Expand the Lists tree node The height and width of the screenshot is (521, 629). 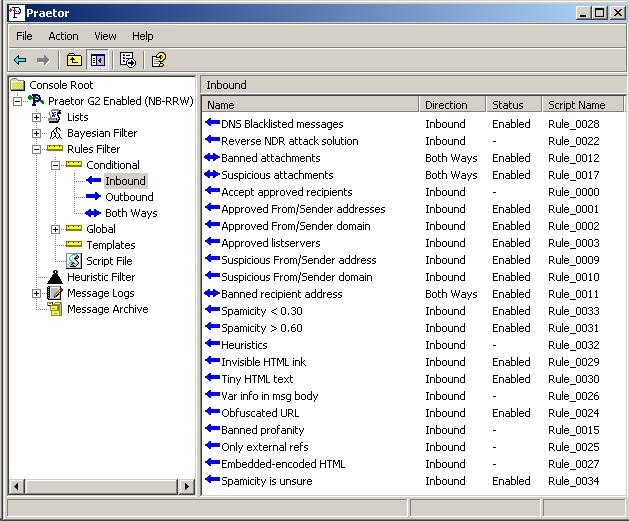coord(36,117)
